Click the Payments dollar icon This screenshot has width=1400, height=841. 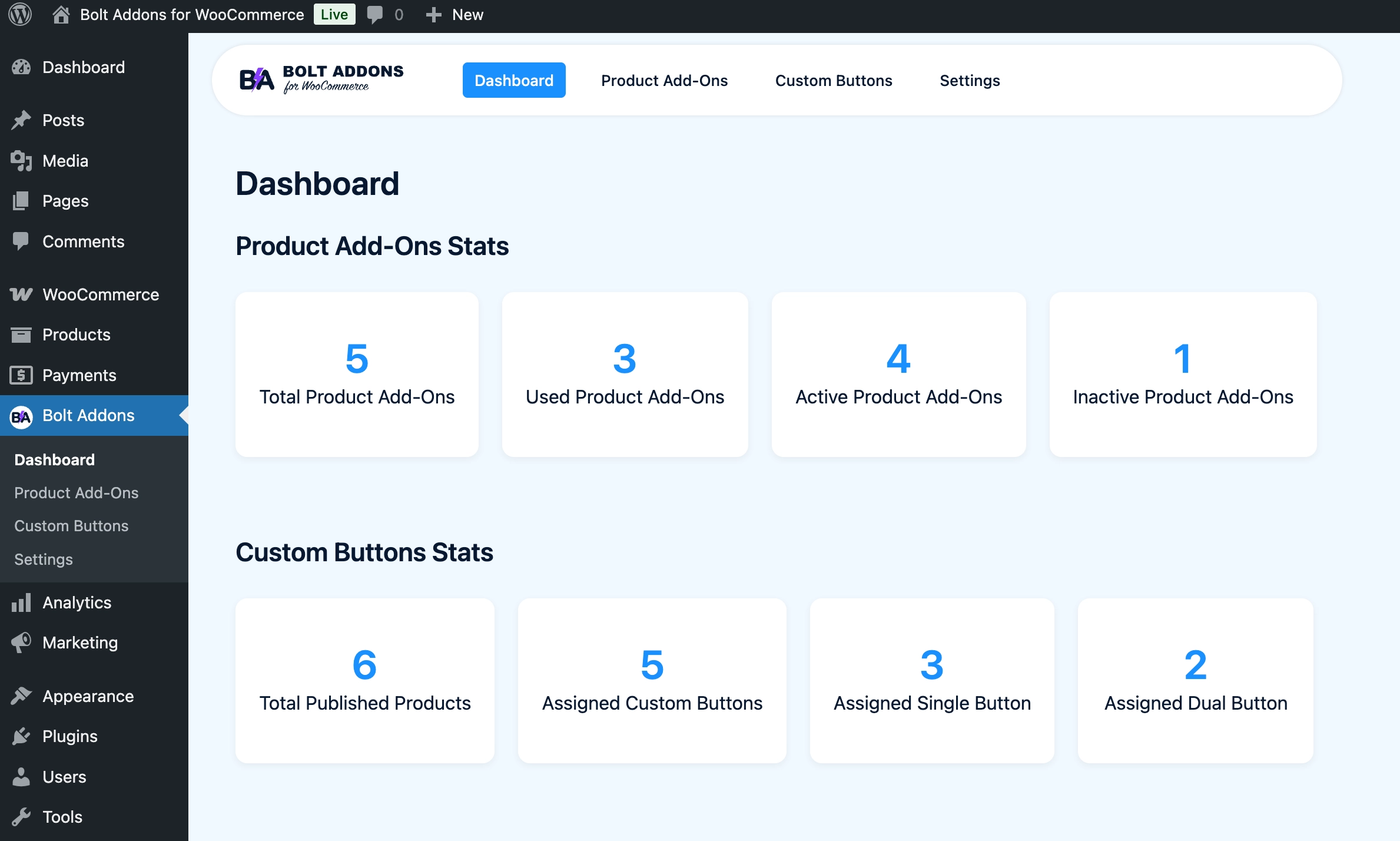(x=21, y=375)
